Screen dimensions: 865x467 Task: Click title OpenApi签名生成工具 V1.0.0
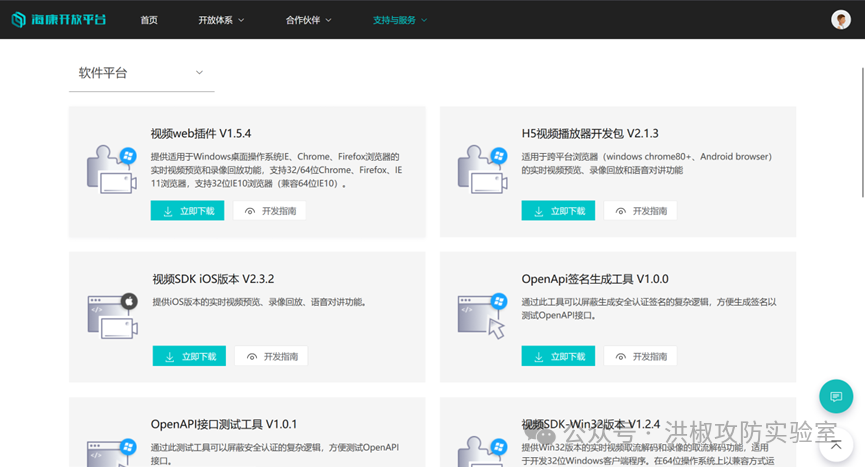click(595, 279)
